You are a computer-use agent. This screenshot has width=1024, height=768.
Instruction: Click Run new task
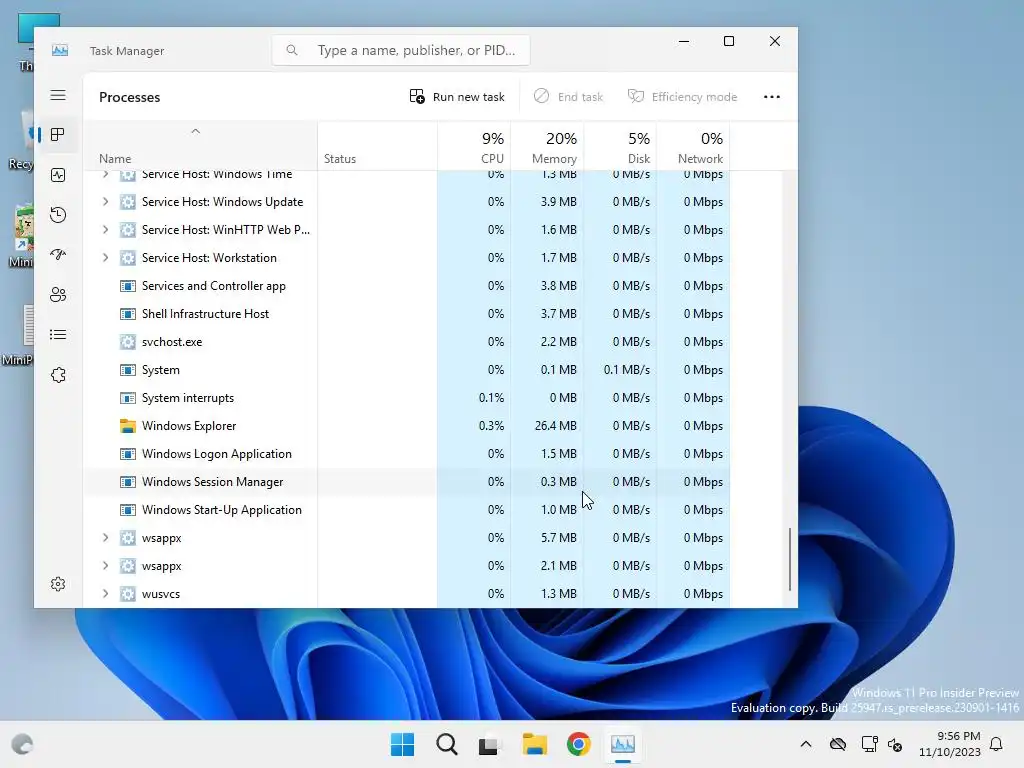457,97
